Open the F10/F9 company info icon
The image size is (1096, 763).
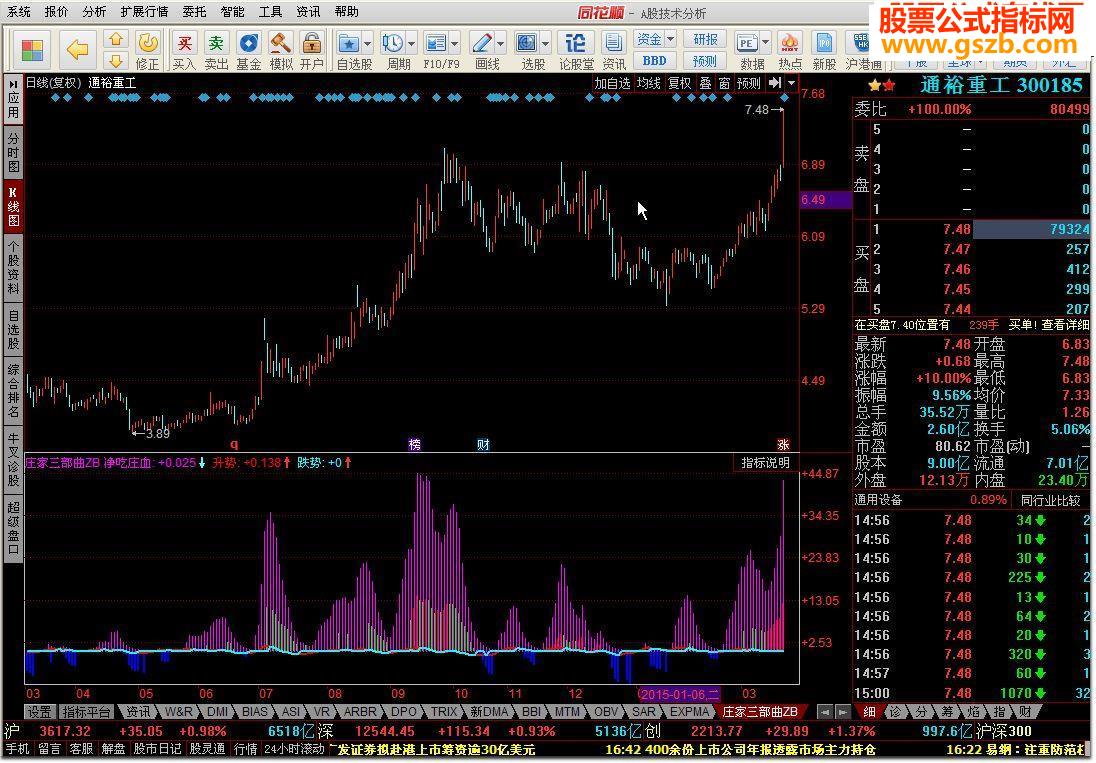435,43
